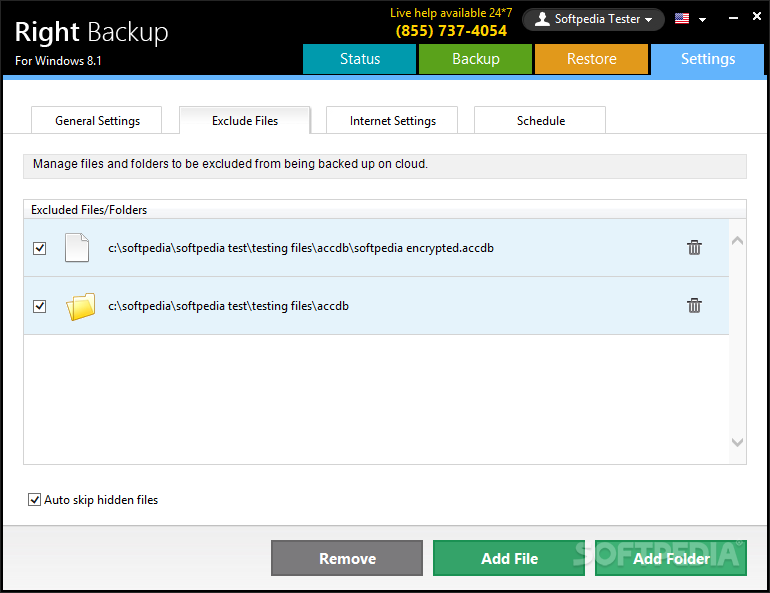Viewport: 770px width, 593px height.
Task: Toggle Auto skip hidden files checkbox
Action: 34,500
